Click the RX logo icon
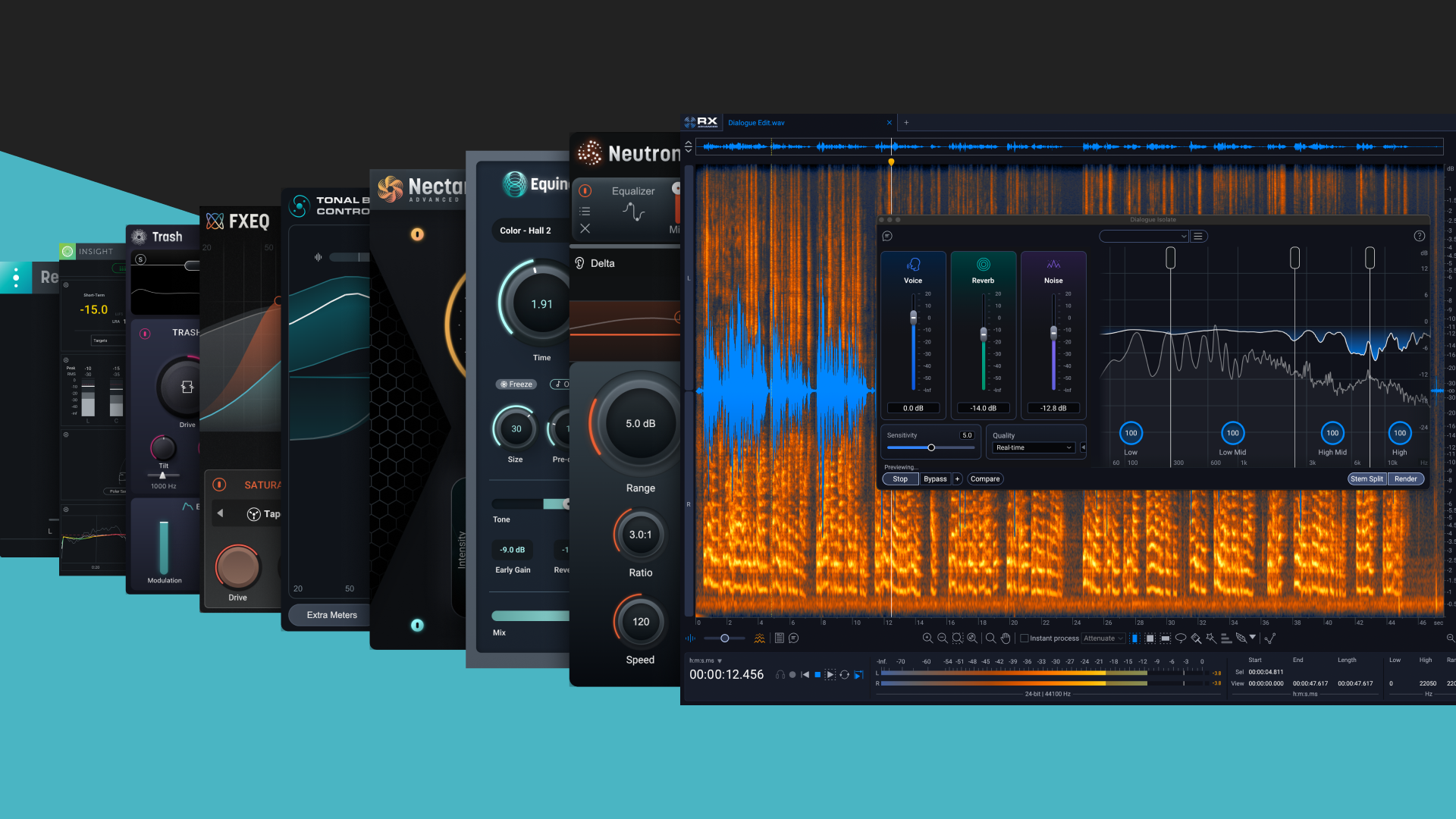This screenshot has height=819, width=1456. [x=701, y=122]
